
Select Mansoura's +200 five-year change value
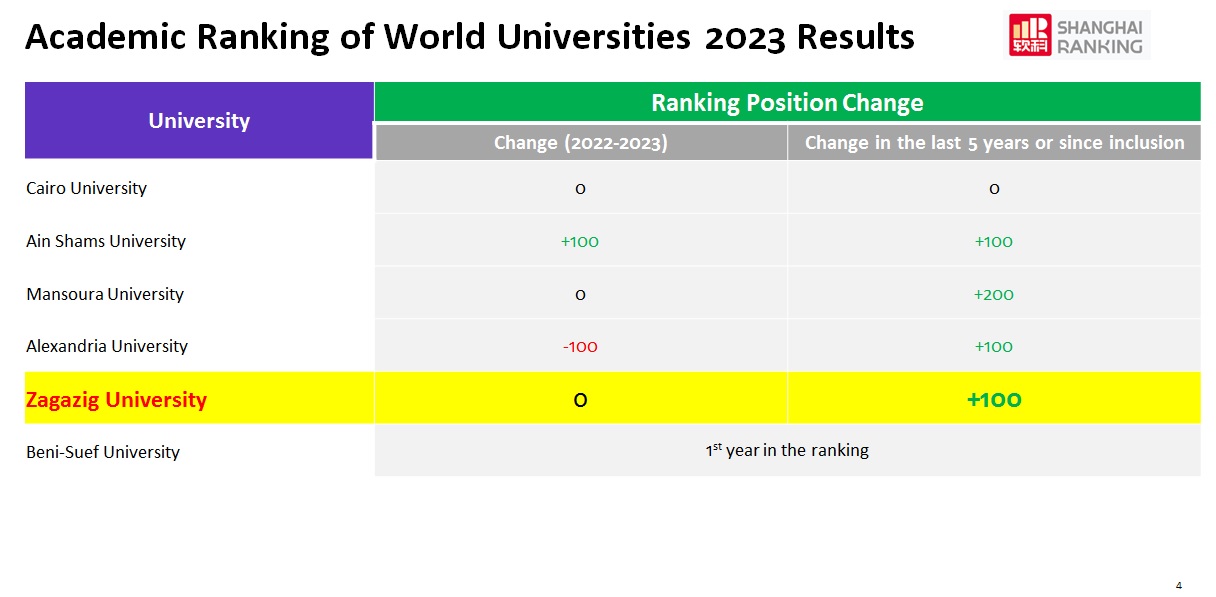[994, 294]
